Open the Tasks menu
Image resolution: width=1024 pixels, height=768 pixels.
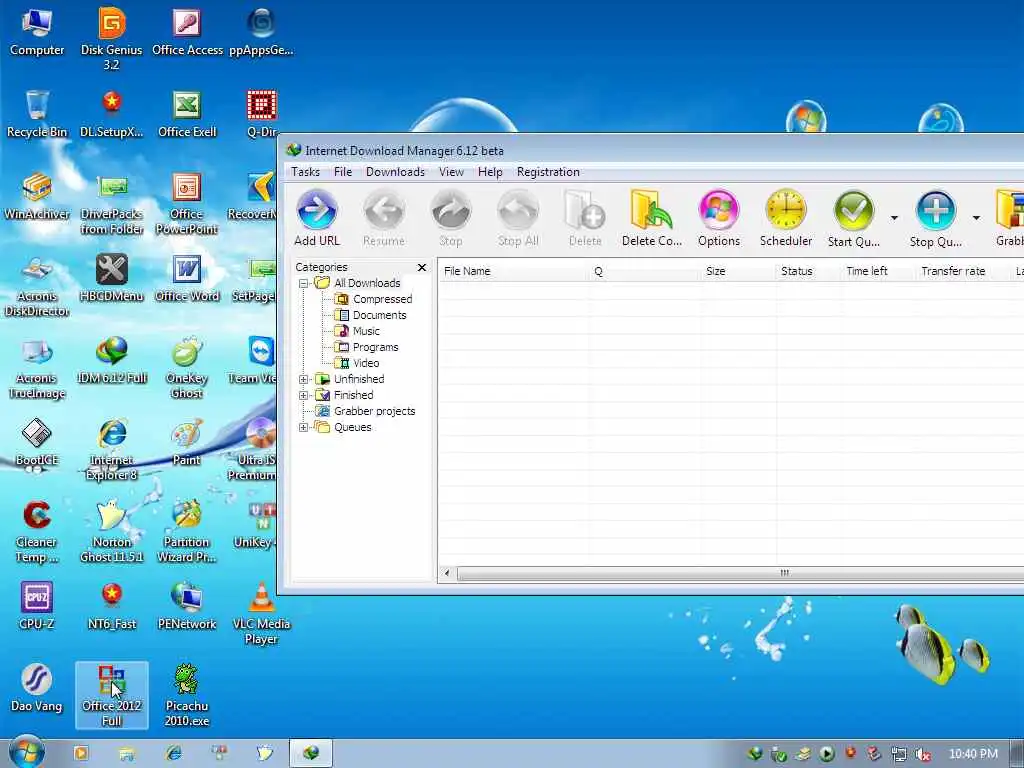tap(305, 172)
